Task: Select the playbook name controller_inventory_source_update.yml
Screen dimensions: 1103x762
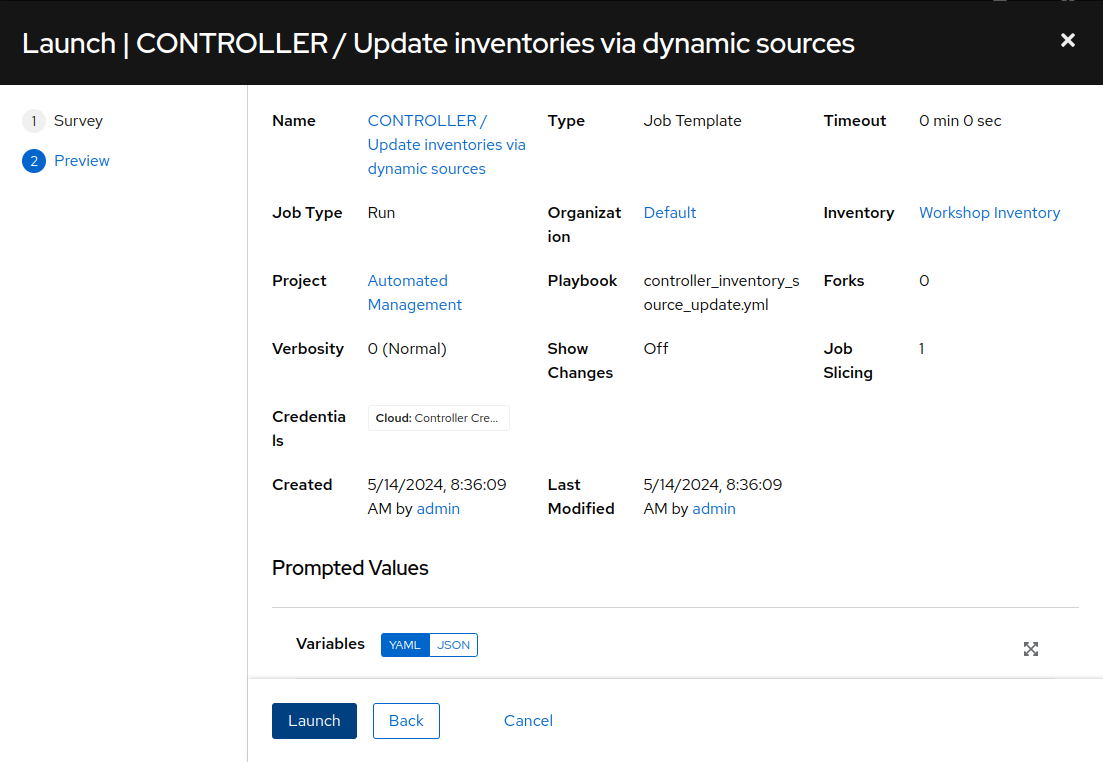Action: point(721,293)
